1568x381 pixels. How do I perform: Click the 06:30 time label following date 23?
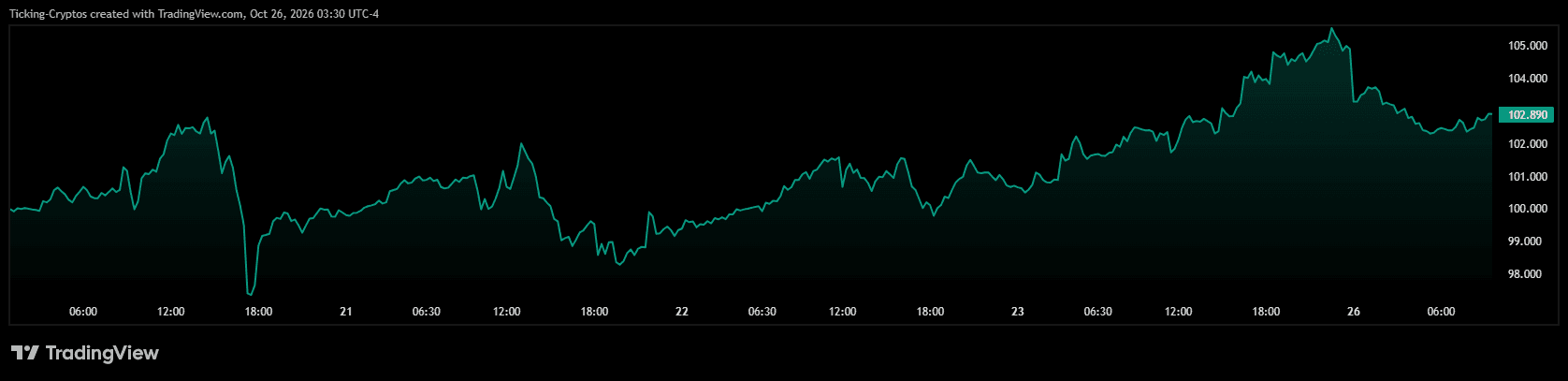(1098, 312)
